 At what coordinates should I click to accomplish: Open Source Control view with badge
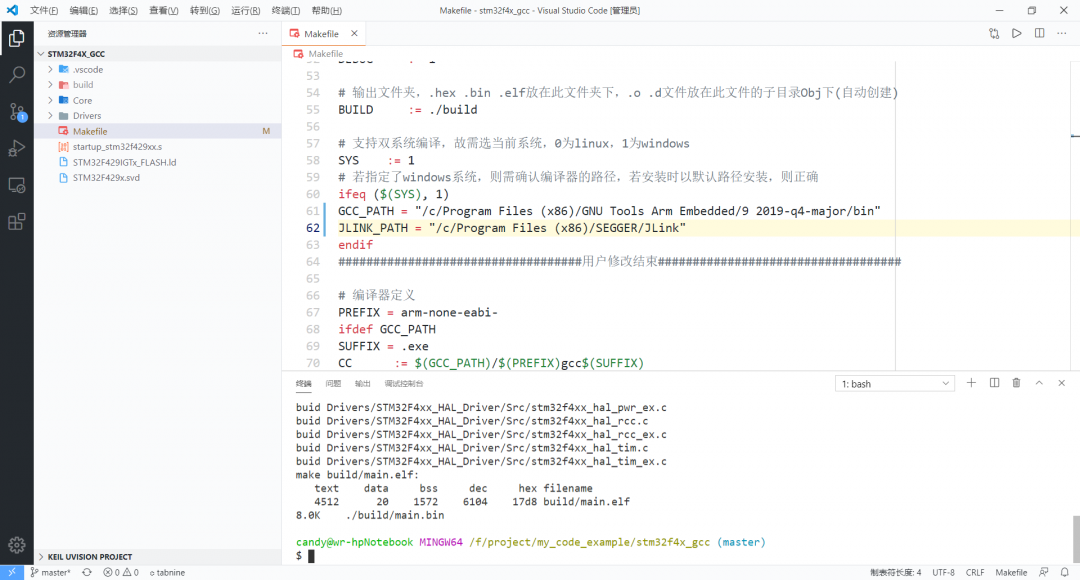click(x=17, y=111)
